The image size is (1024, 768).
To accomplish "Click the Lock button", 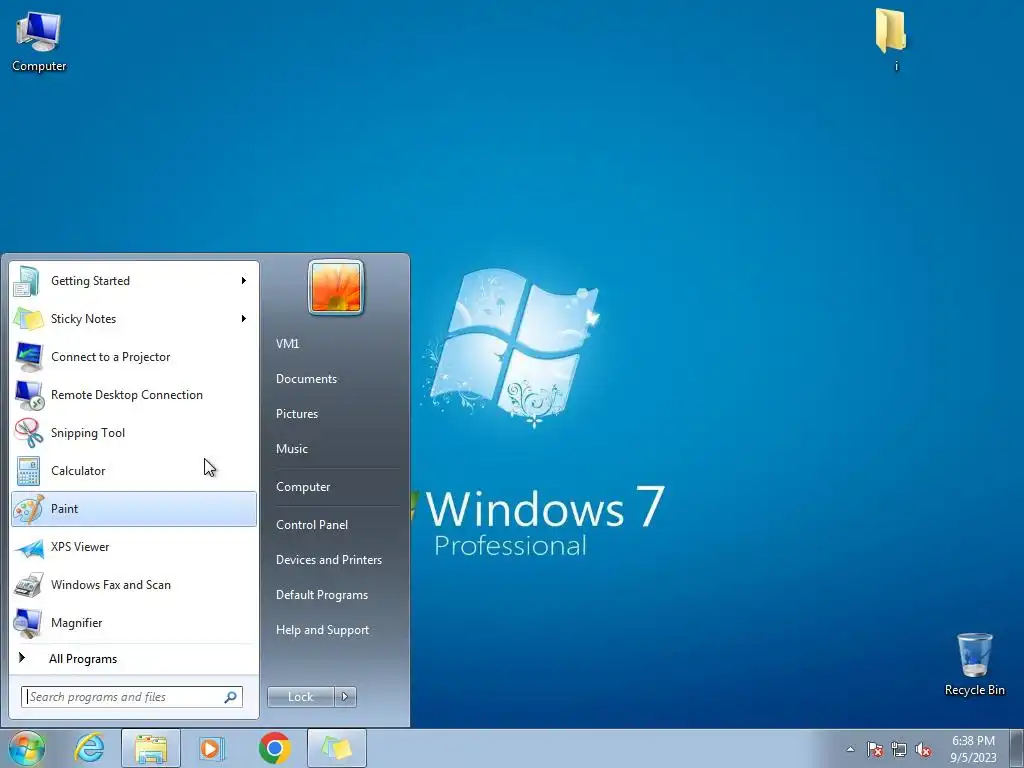I will pos(301,697).
